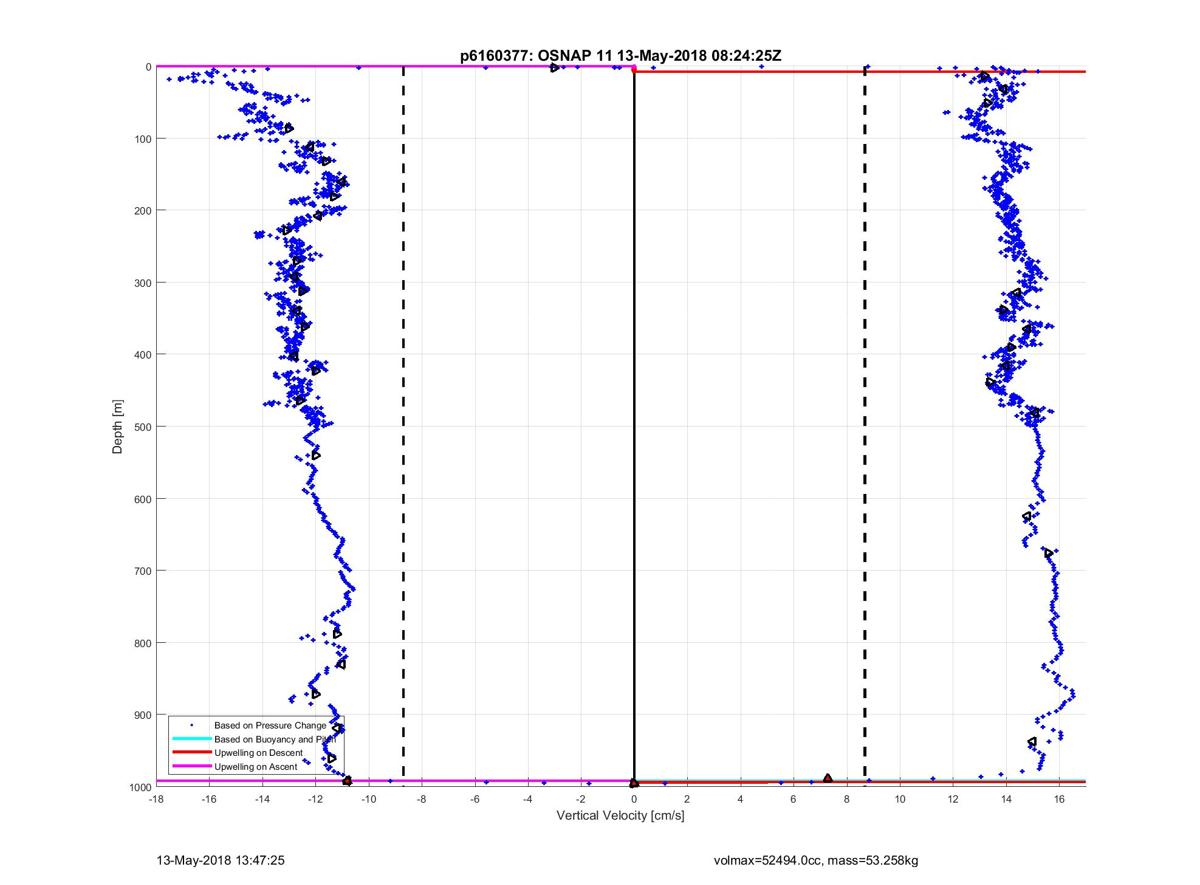This screenshot has height=885, width=1200.
Task: Click x-axis tick label 10
Action: pos(900,799)
